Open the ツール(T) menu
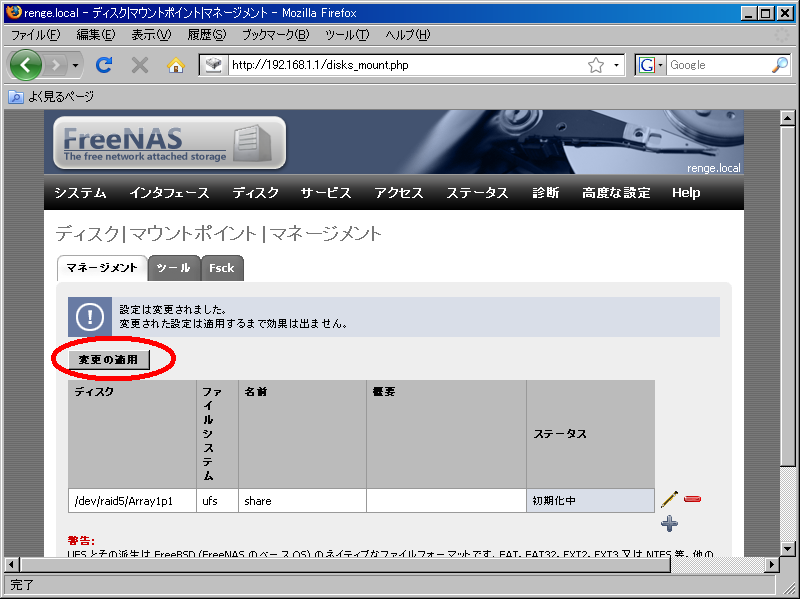This screenshot has height=599, width=800. (x=347, y=35)
